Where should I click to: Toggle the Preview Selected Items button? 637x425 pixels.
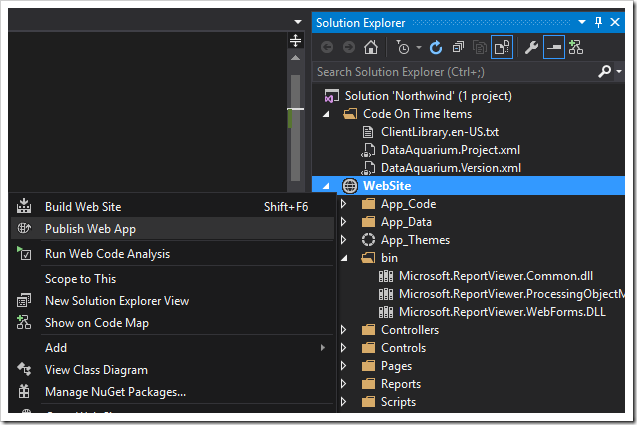pos(553,47)
